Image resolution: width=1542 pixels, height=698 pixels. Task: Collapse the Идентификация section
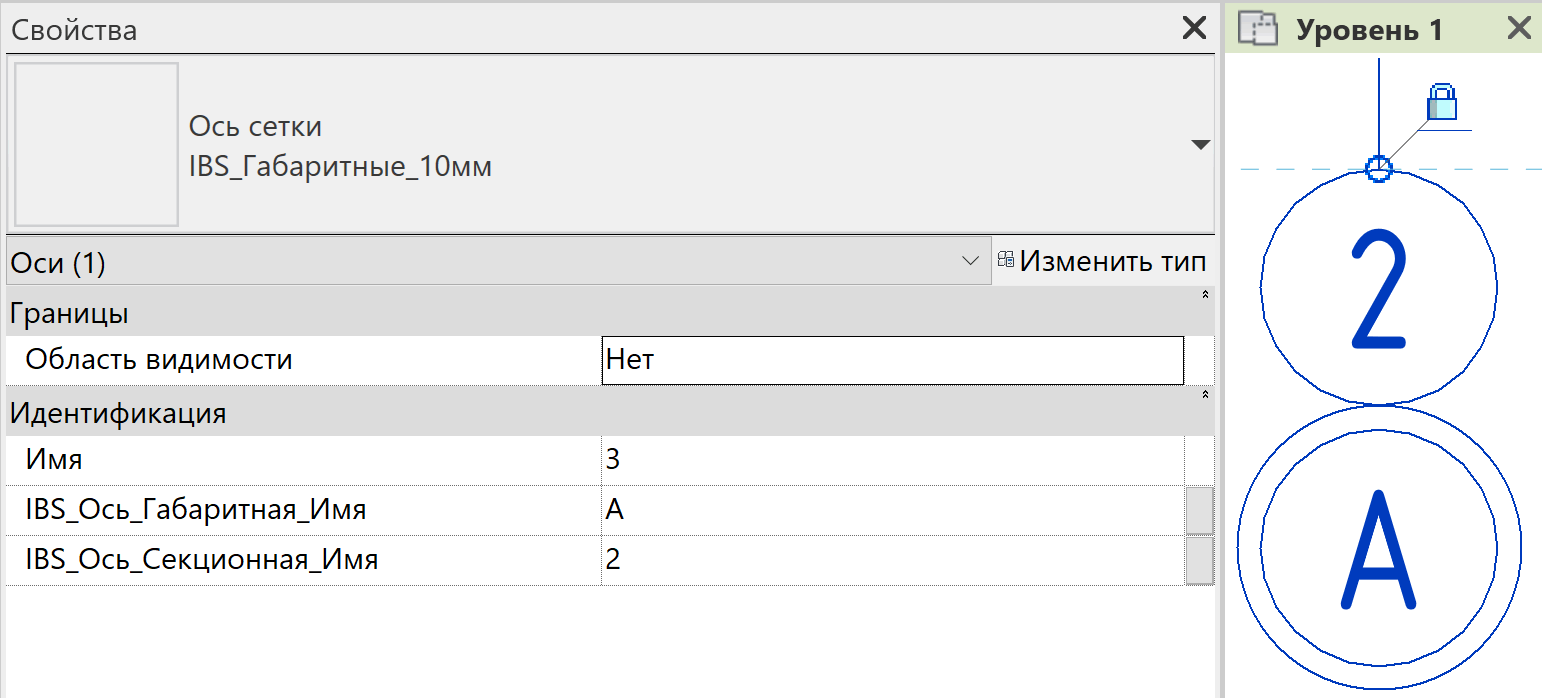(x=1204, y=395)
